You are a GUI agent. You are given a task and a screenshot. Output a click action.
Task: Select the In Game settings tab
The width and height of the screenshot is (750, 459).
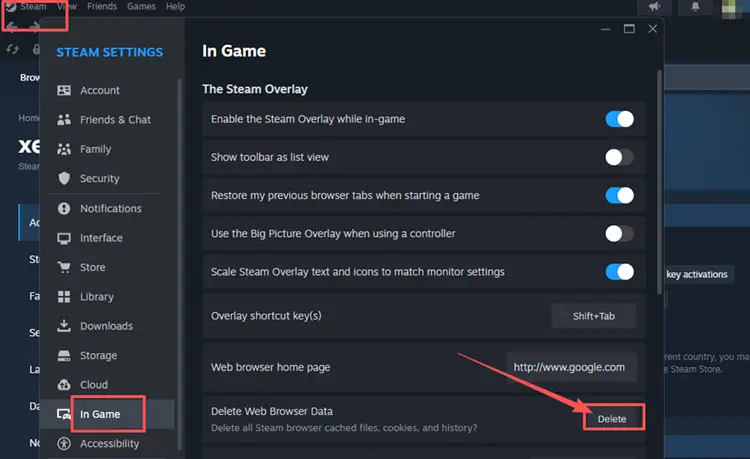pyautogui.click(x=100, y=414)
